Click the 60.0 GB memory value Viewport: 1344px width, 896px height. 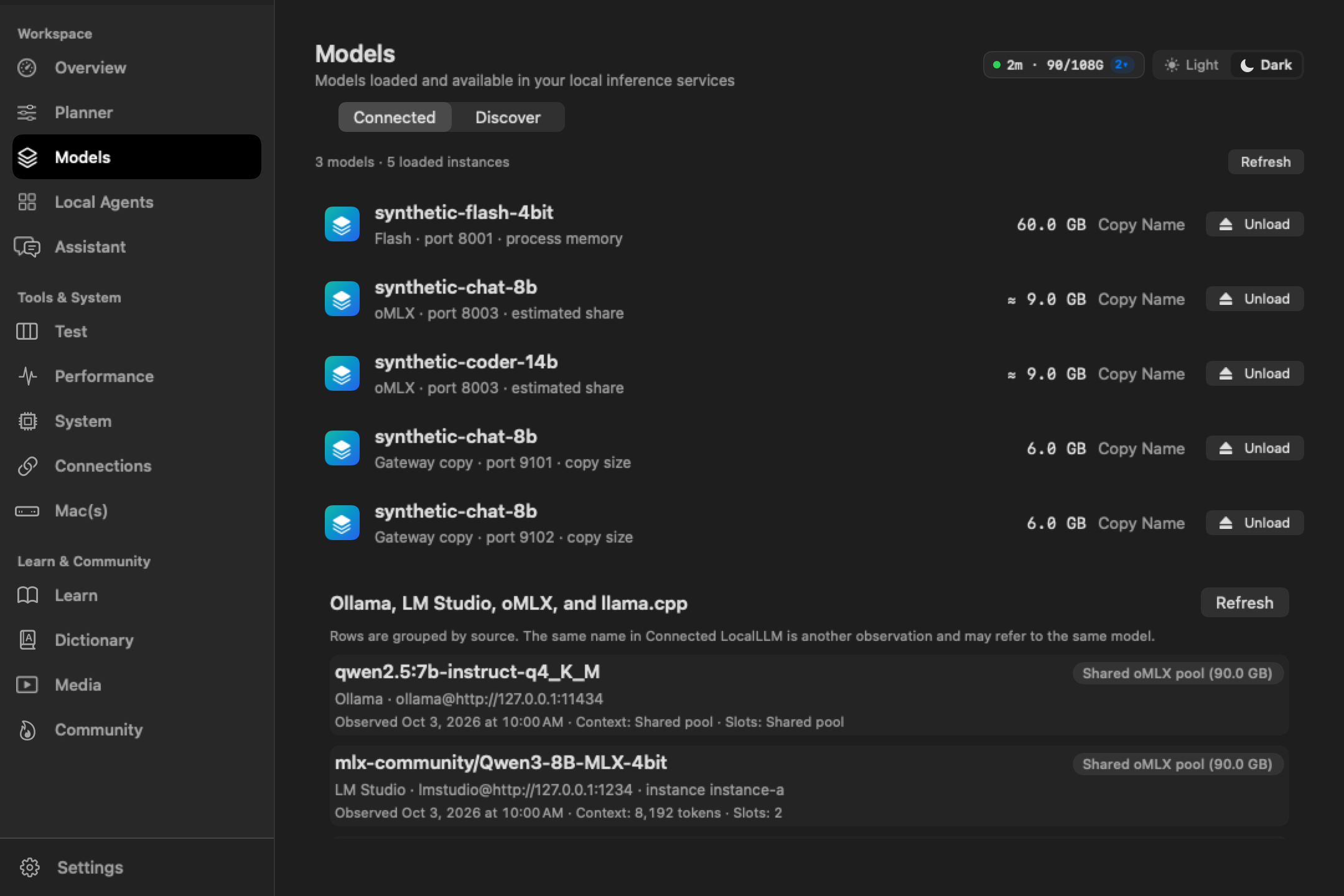[1051, 225]
